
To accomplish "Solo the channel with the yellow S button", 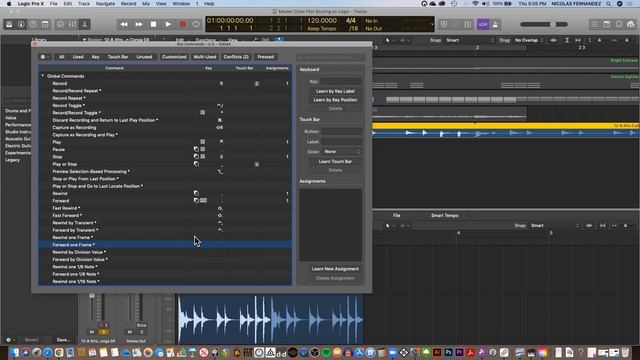I will click(x=103, y=332).
